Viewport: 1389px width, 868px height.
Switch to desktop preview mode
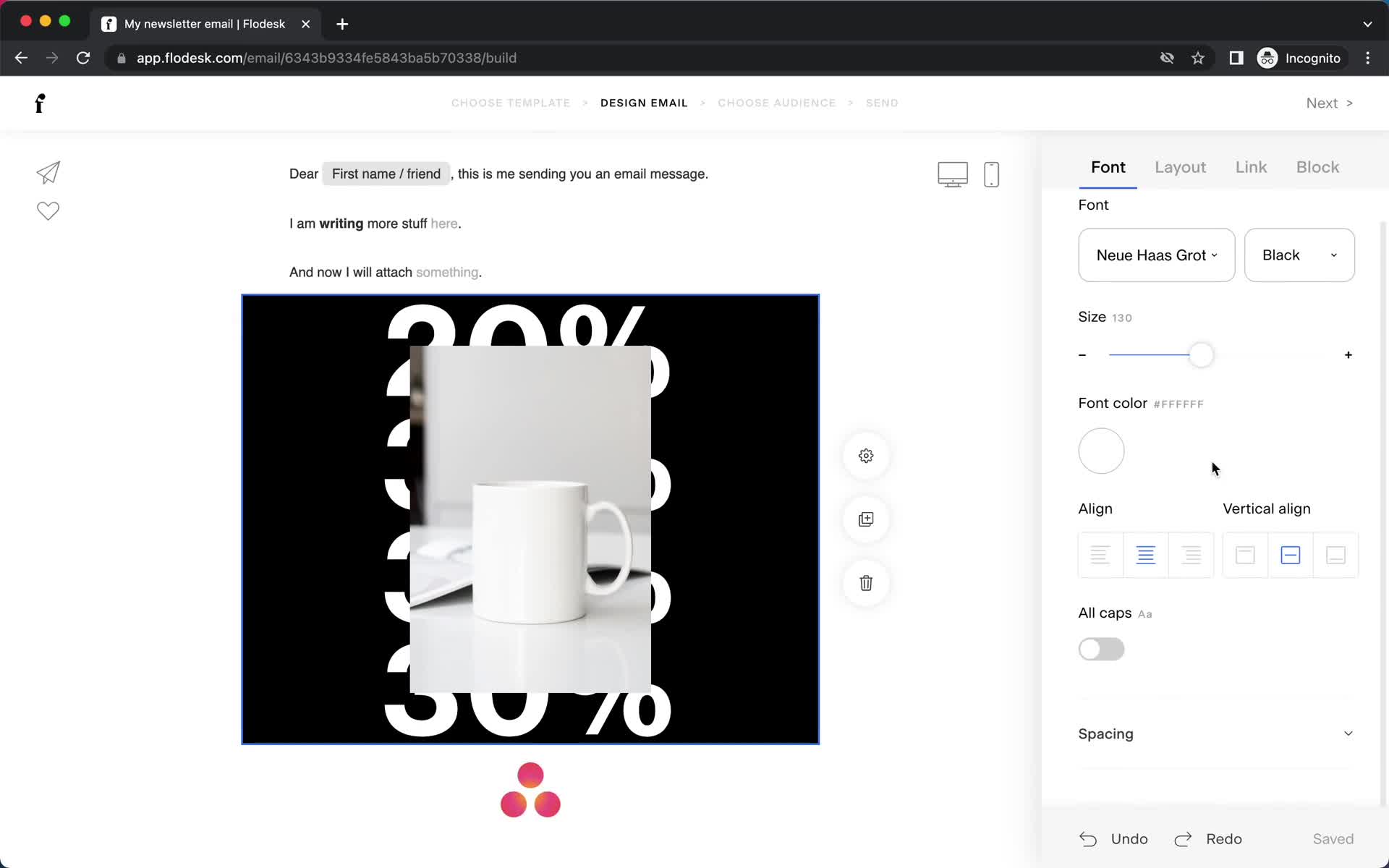coord(953,174)
